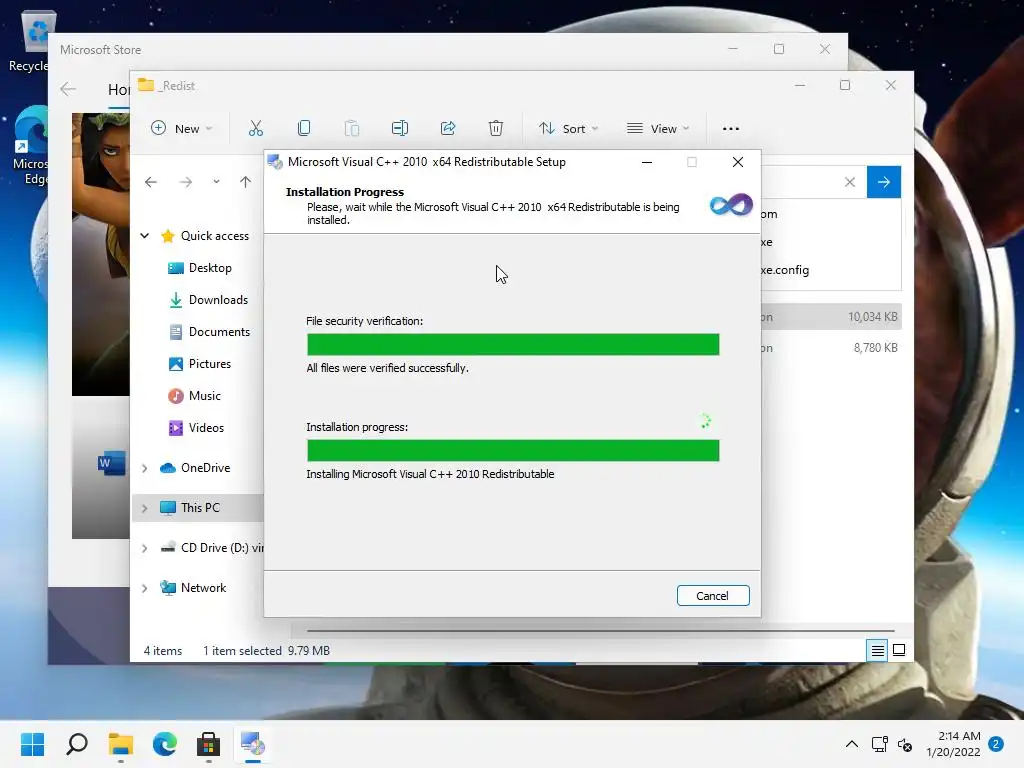Select Music in navigation pane

(x=194, y=396)
